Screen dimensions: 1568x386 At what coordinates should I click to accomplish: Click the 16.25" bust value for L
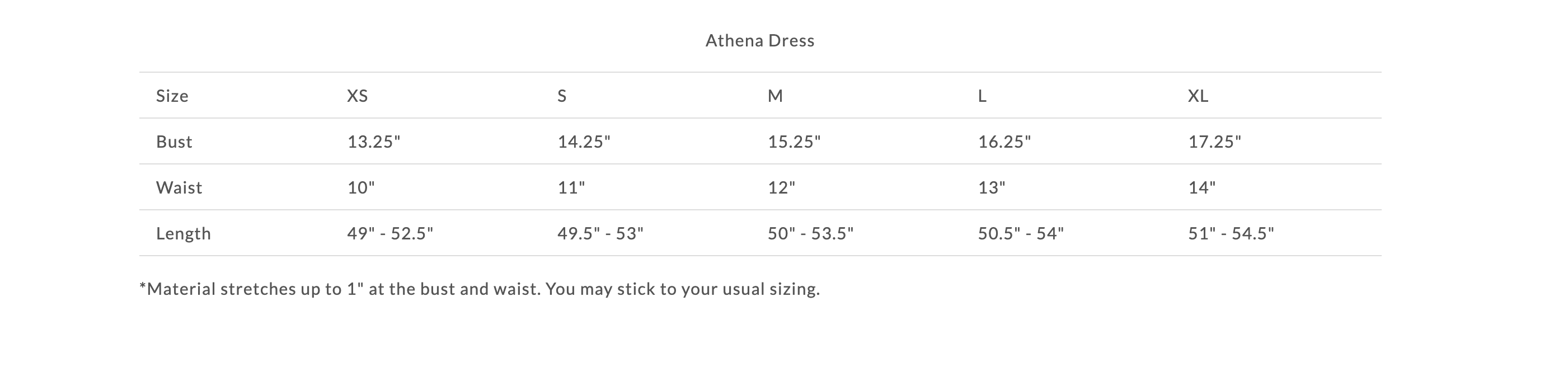click(x=1004, y=142)
